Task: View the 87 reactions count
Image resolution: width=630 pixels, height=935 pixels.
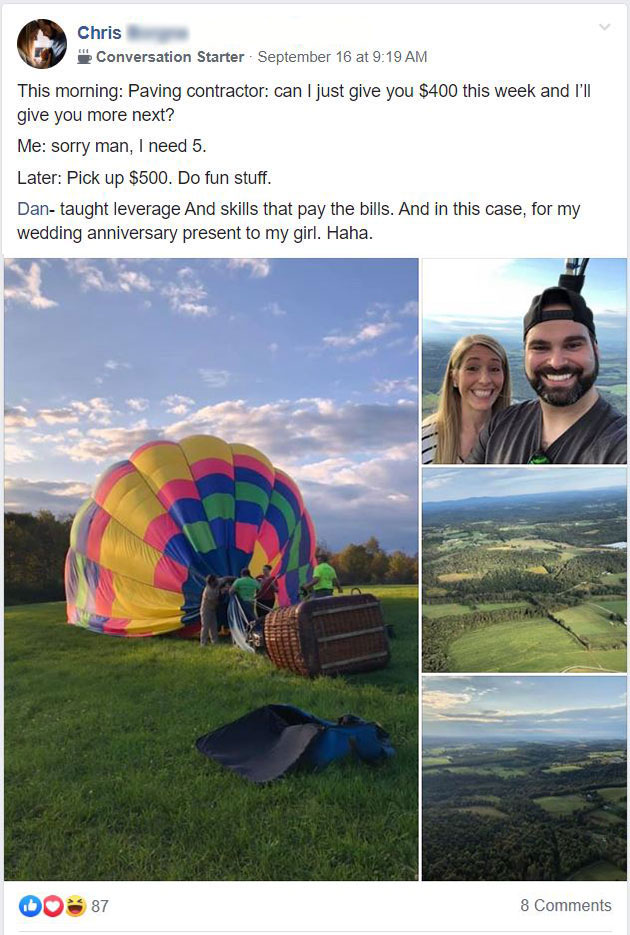Action: point(100,906)
